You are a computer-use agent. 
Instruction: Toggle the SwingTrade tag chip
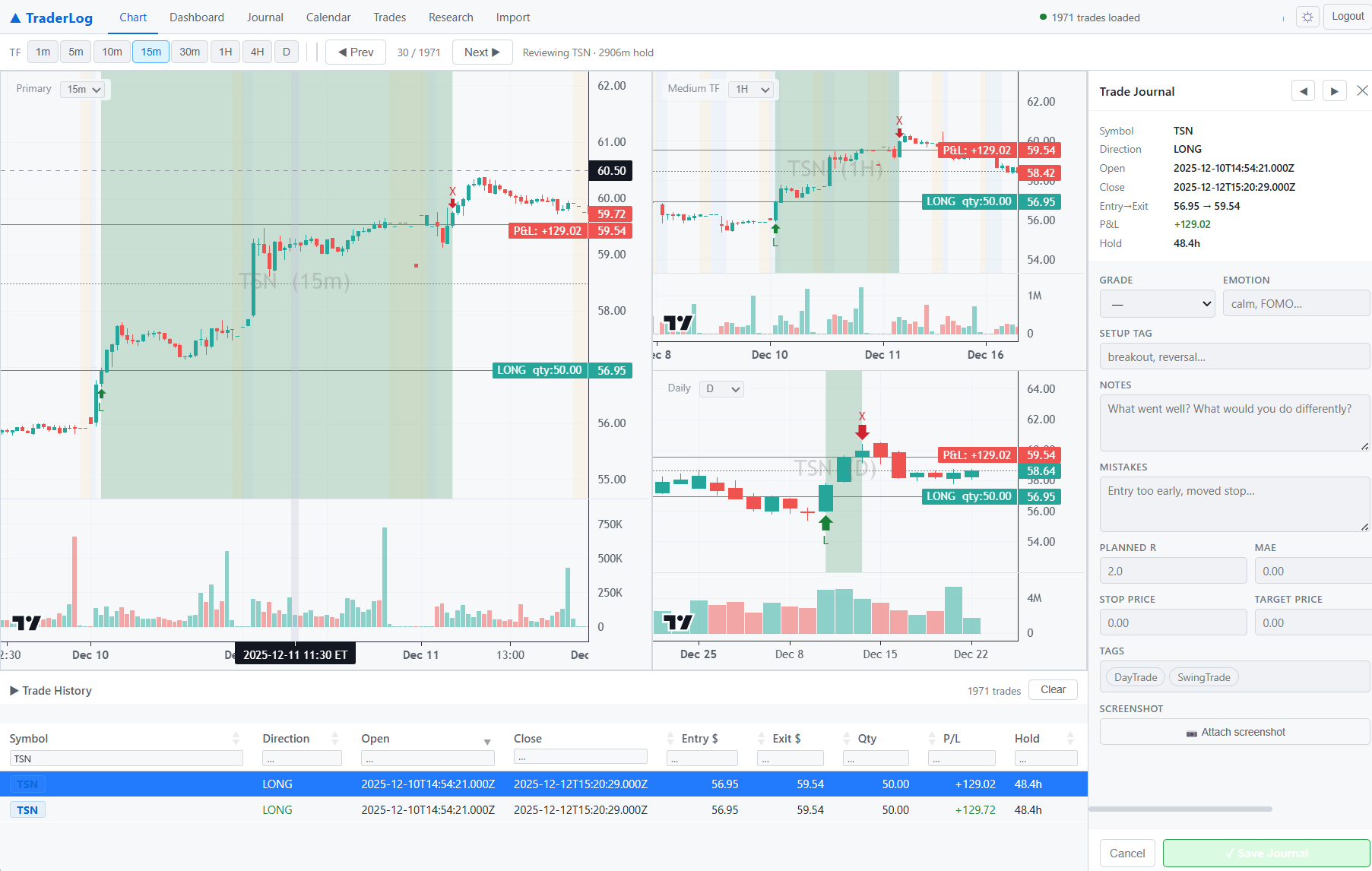coord(1203,676)
